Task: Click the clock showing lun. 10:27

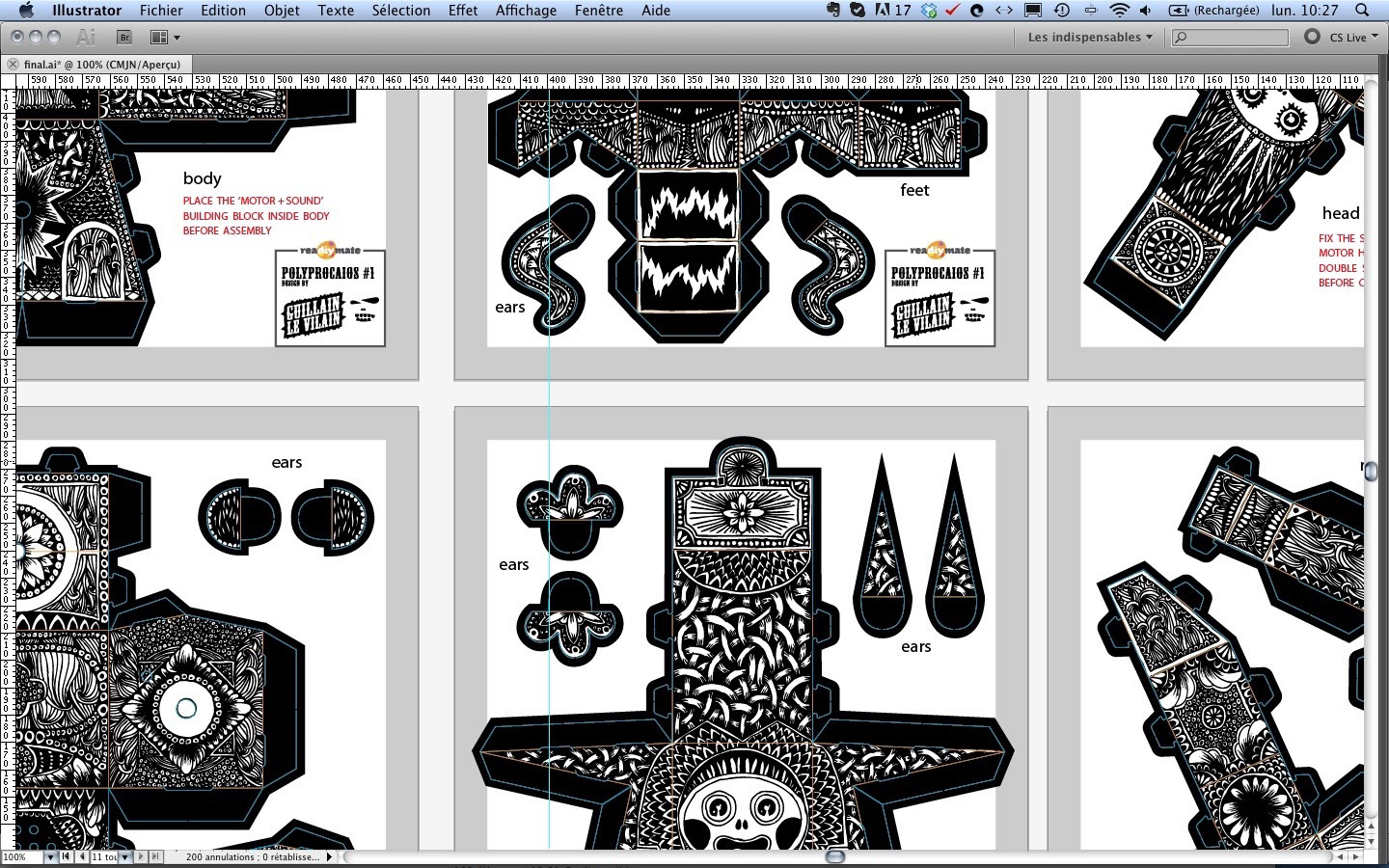Action: pos(1304,10)
